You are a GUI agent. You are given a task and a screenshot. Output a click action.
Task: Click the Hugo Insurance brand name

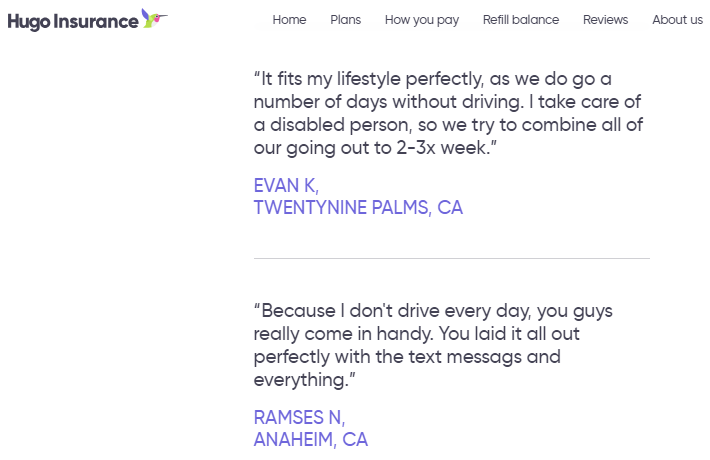coord(72,20)
